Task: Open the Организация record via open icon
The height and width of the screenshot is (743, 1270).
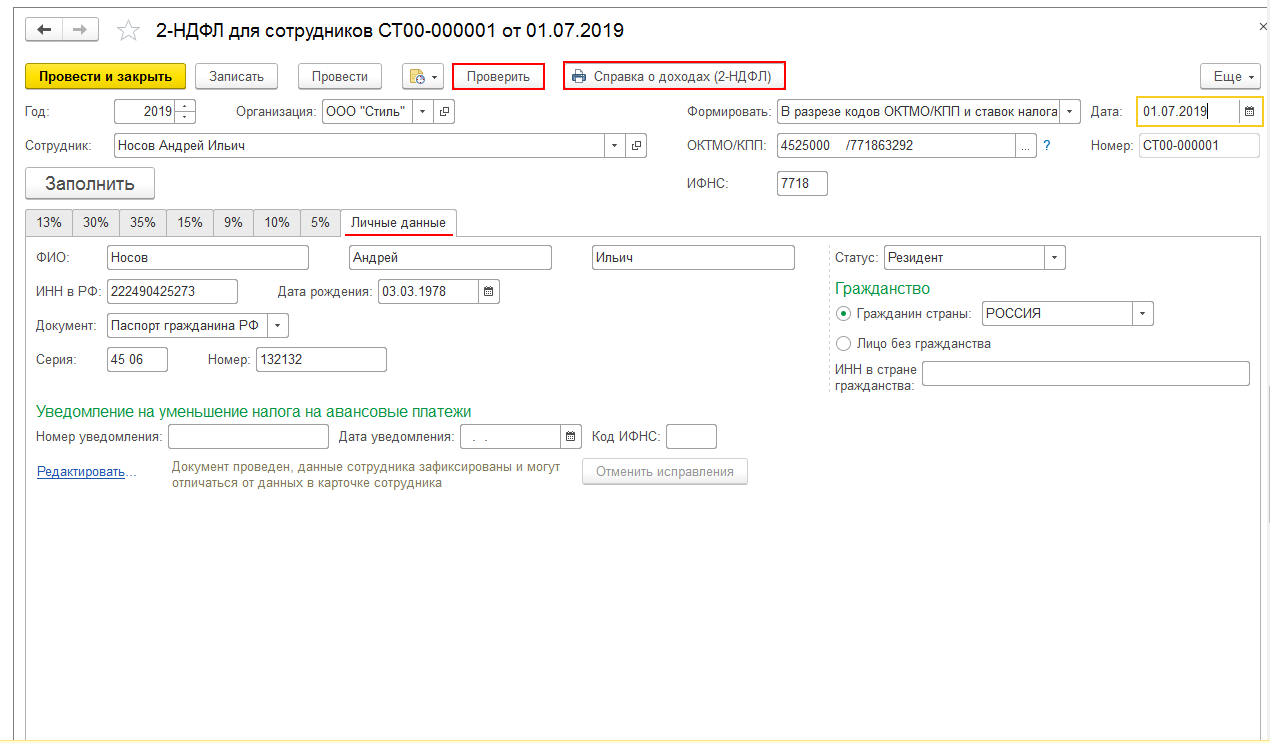Action: pos(445,112)
